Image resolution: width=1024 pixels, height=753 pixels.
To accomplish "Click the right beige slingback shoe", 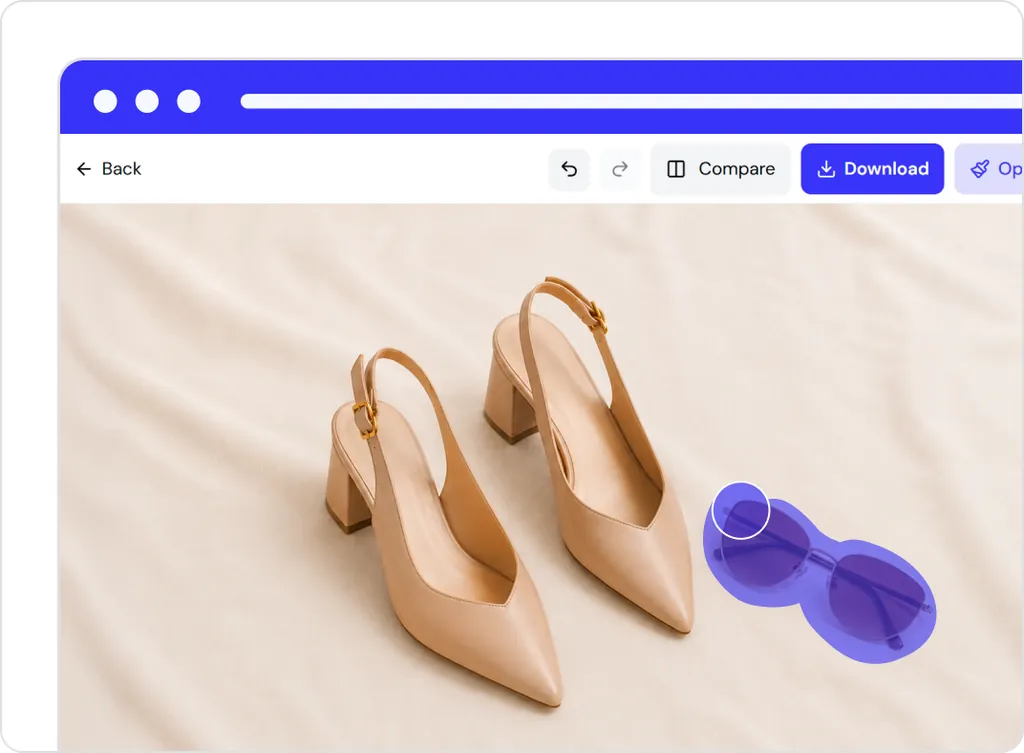I will pyautogui.click(x=586, y=451).
